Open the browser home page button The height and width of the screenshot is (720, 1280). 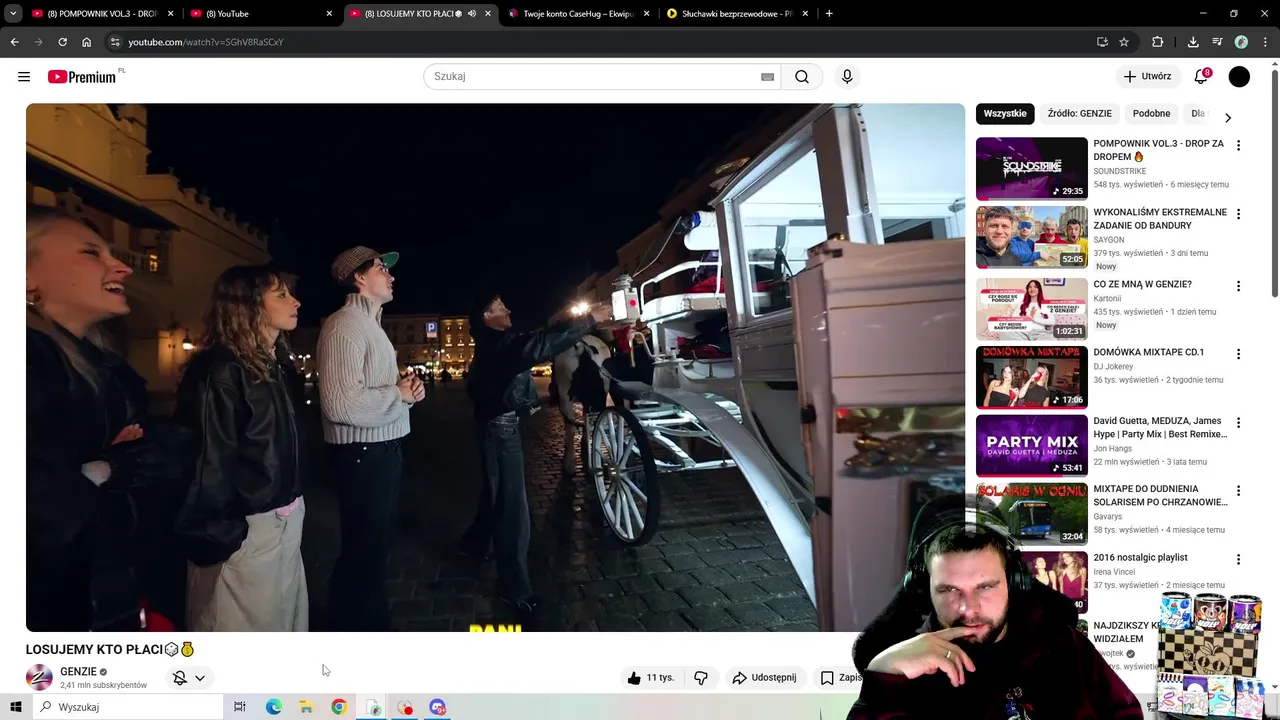coord(86,42)
